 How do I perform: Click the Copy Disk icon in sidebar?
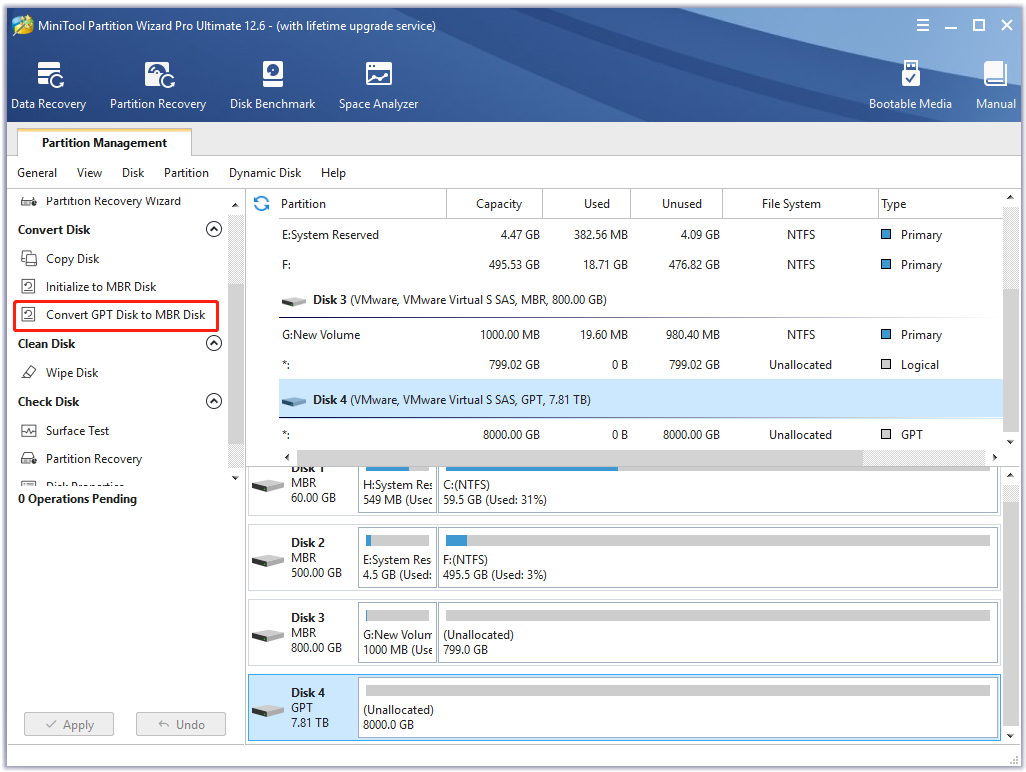[29, 258]
